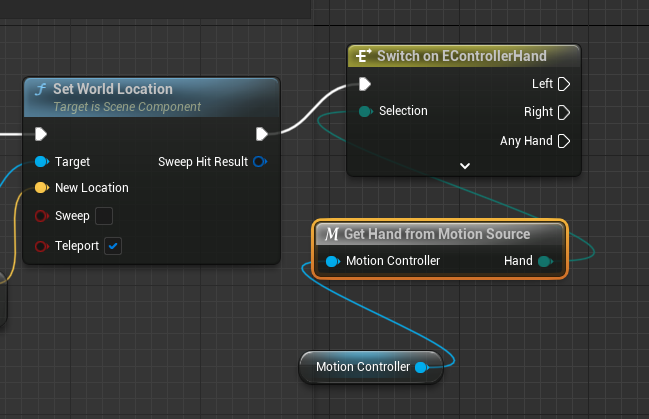
Task: Click the Any Hand output execution pin
Action: point(564,141)
